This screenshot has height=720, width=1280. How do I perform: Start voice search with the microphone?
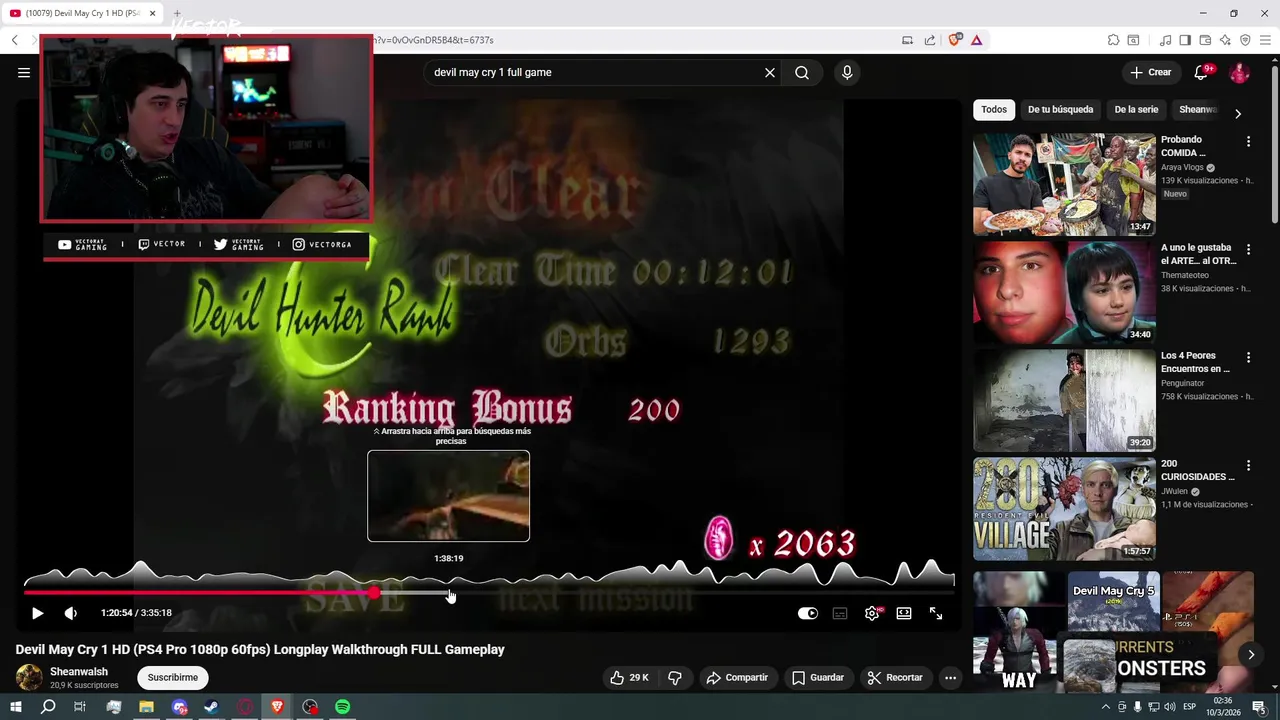tap(847, 72)
